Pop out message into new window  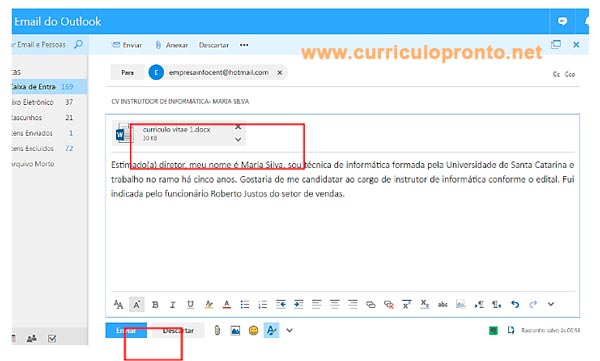tap(556, 44)
